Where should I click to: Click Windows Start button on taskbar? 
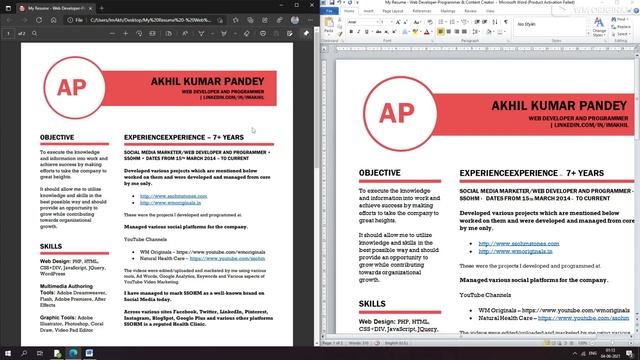(x=8, y=353)
